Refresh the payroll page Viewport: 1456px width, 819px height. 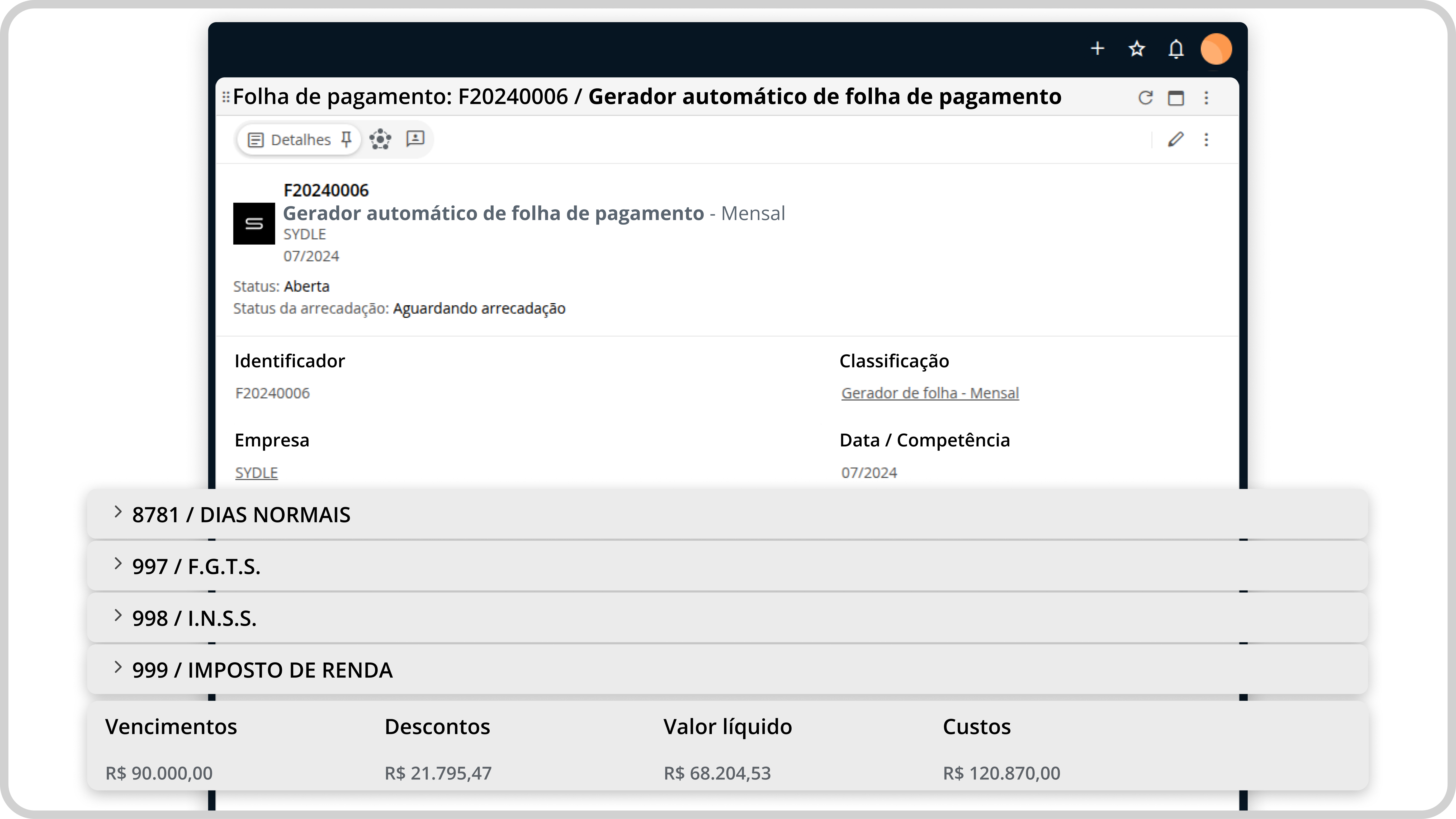[x=1145, y=98]
